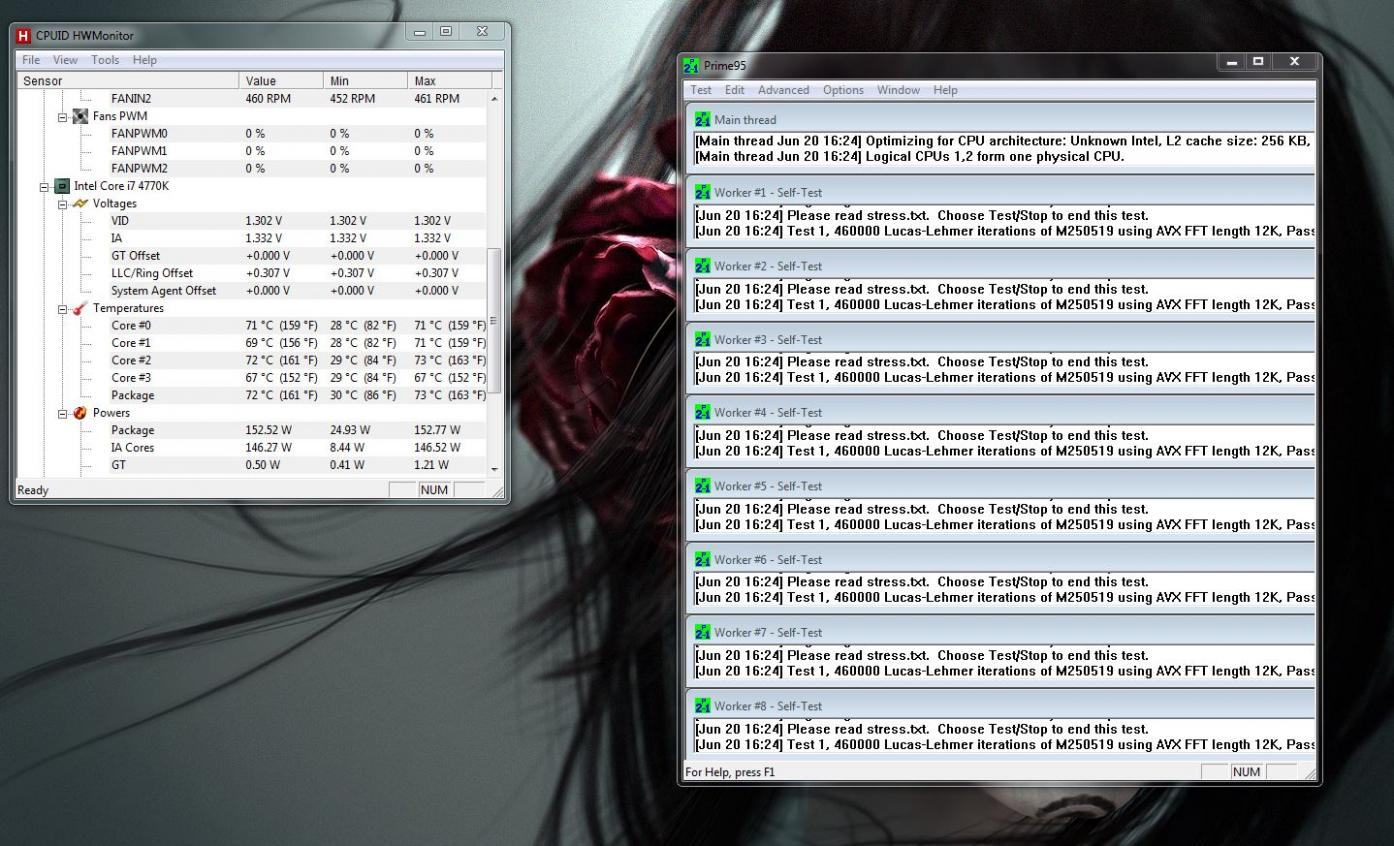Click the HWMonitor app icon in title bar
1394x846 pixels.
pyautogui.click(x=24, y=36)
